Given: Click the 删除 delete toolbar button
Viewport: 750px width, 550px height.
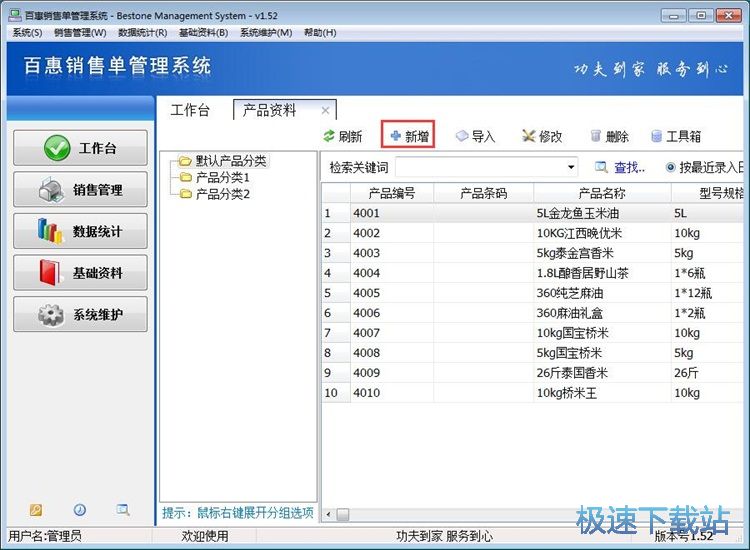Looking at the screenshot, I should click(609, 137).
